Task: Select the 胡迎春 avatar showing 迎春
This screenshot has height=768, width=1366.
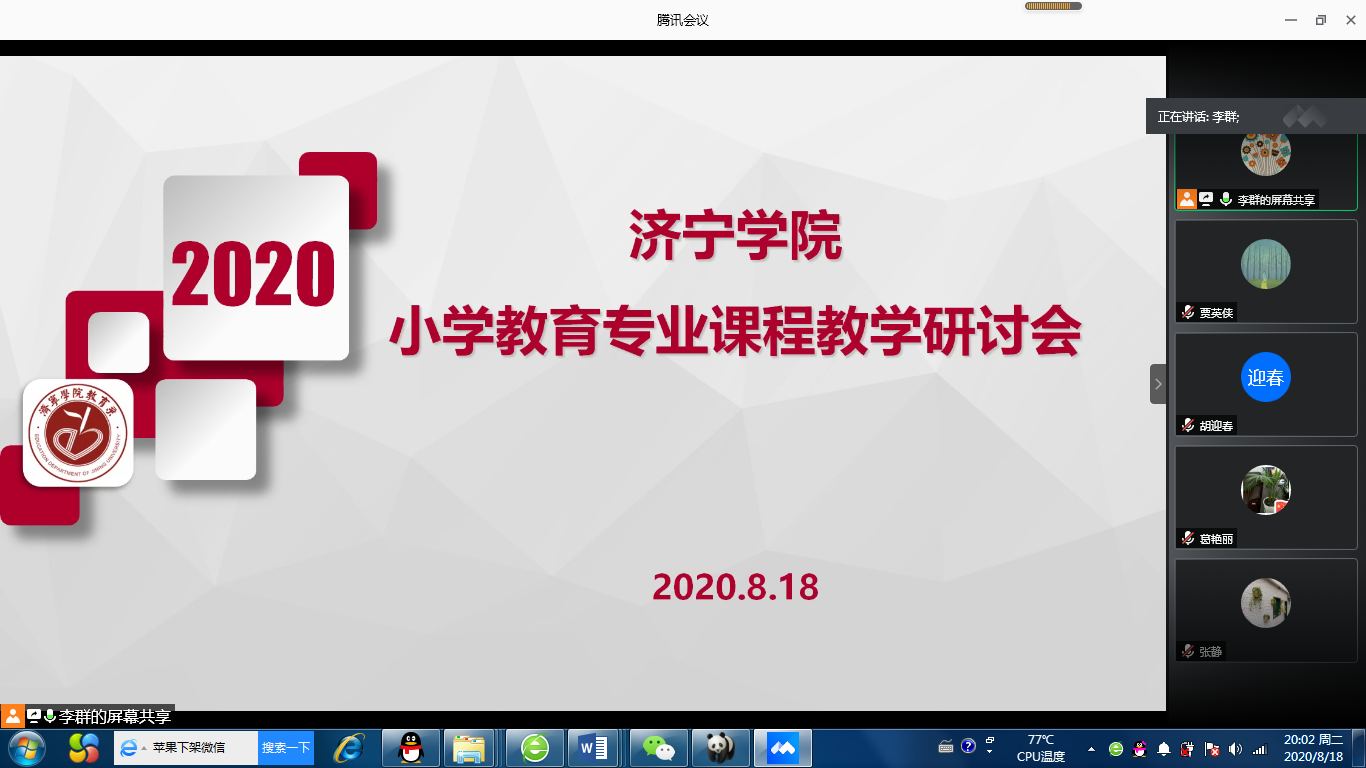Action: click(x=1265, y=378)
